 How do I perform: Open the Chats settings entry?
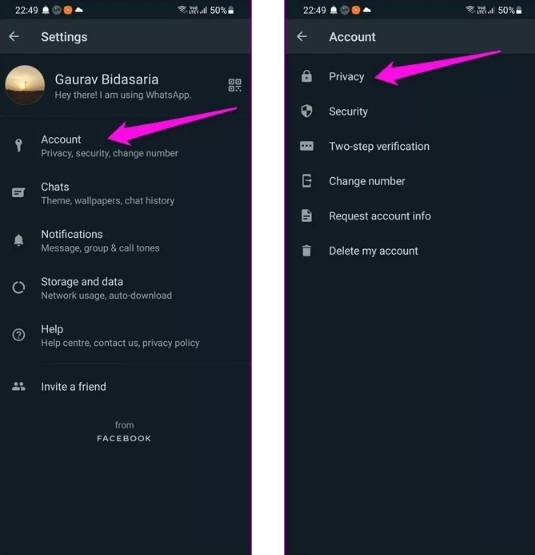[126, 193]
